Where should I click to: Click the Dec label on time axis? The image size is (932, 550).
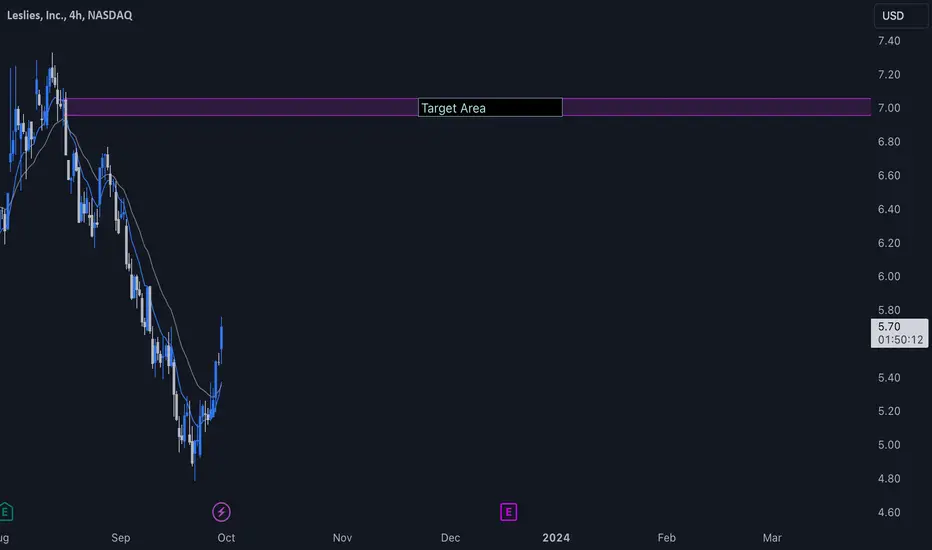pyautogui.click(x=450, y=538)
